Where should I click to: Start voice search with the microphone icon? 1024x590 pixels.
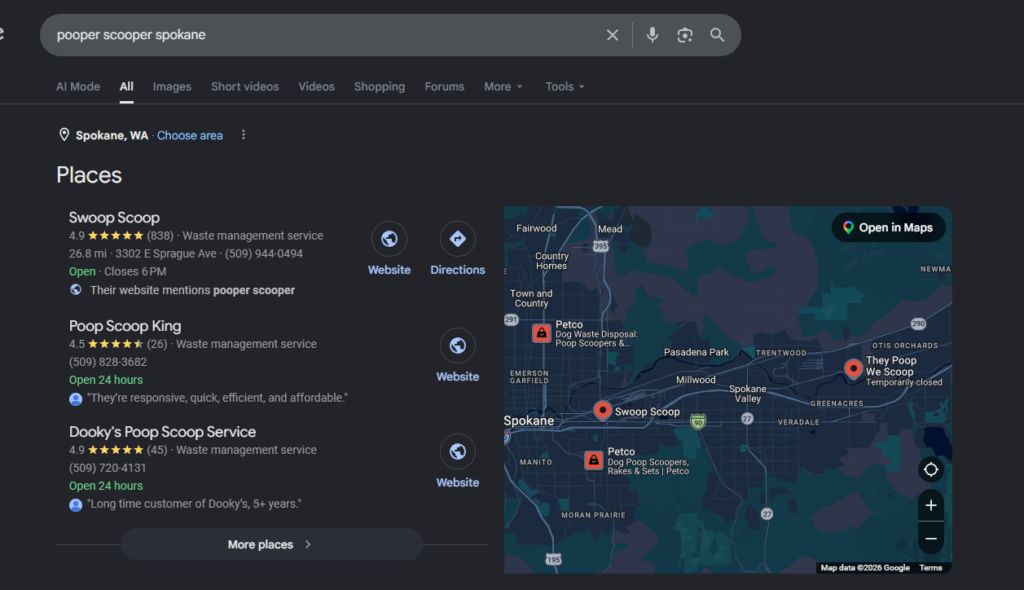[x=652, y=35]
